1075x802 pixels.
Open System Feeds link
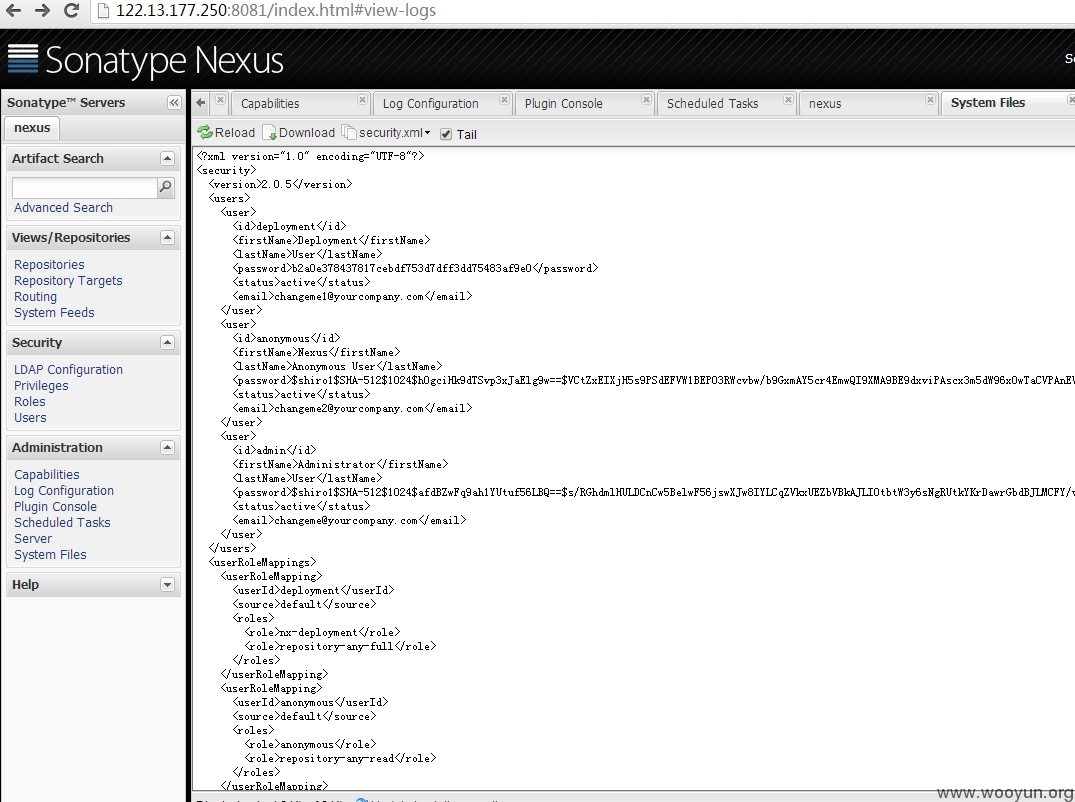[x=54, y=313]
